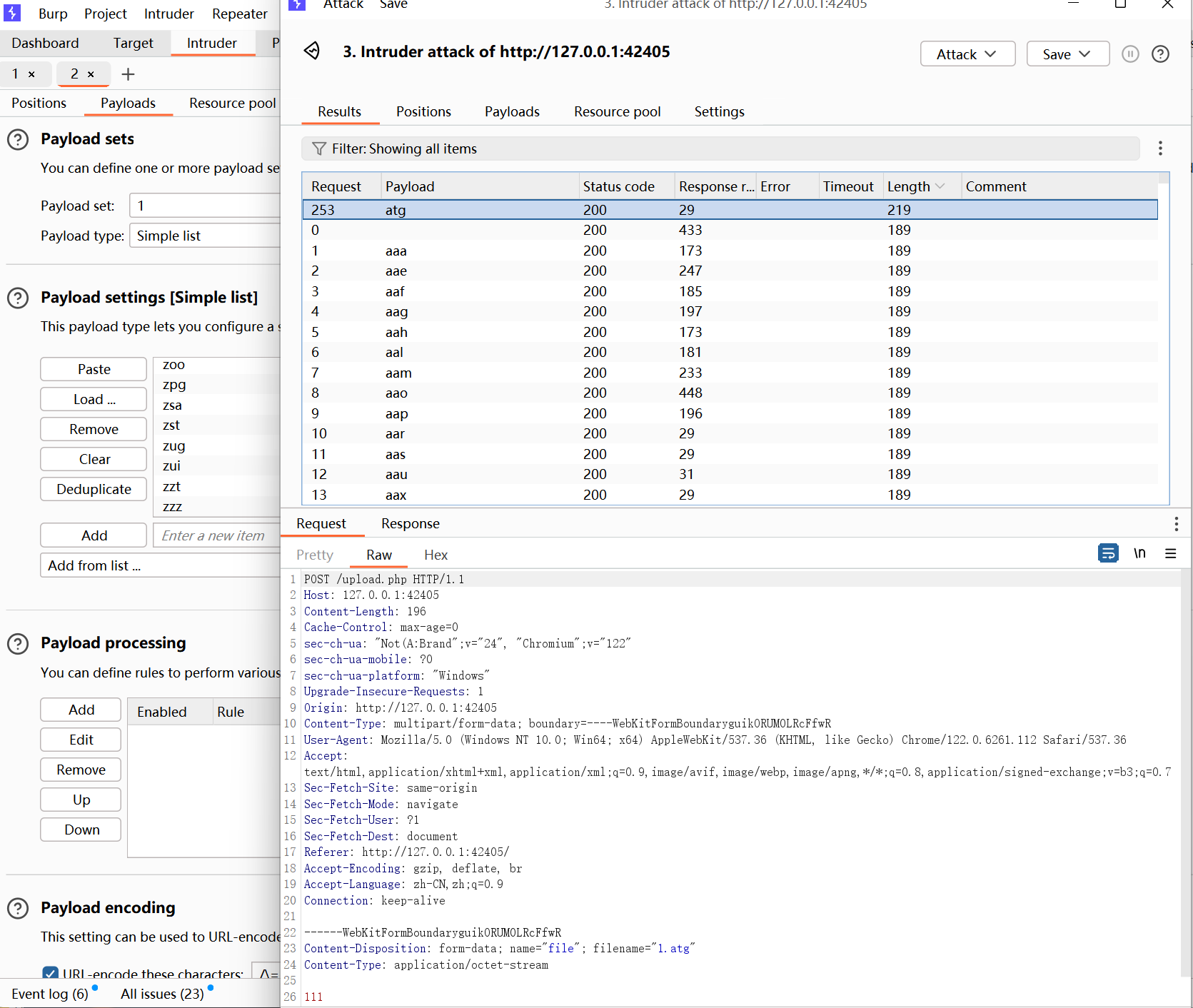Viewport: 1193px width, 1008px height.
Task: Click the filter funnel icon
Action: click(x=319, y=148)
